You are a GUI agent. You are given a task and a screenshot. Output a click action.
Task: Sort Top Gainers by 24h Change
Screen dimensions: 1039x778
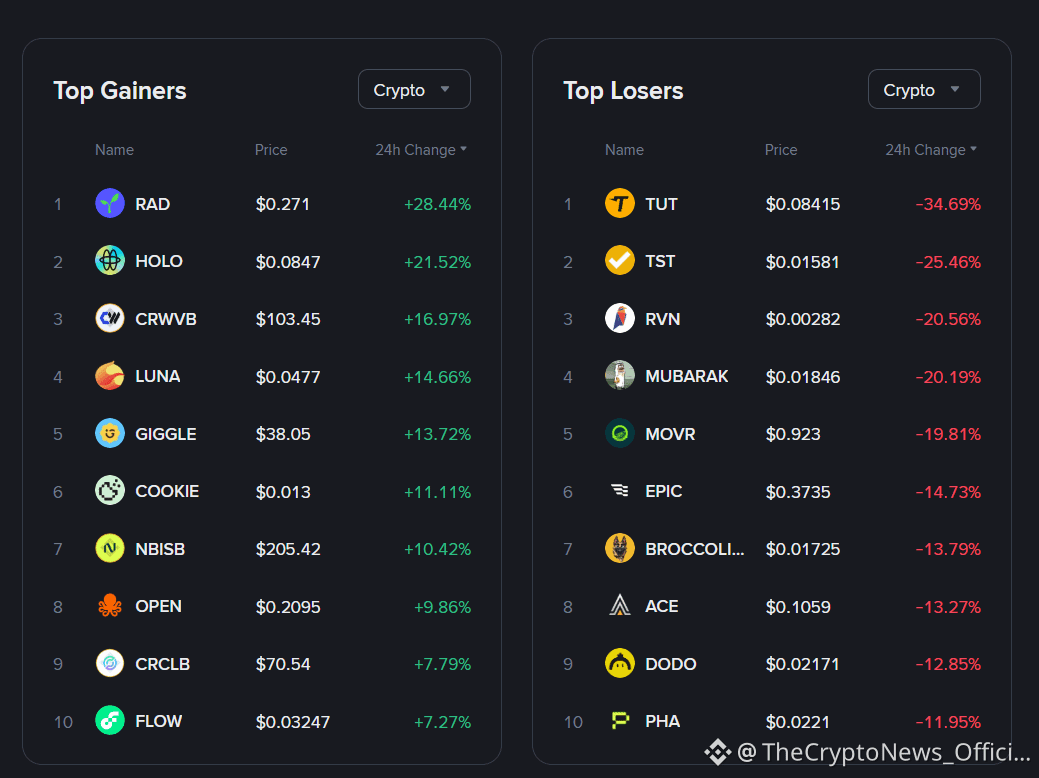click(421, 150)
